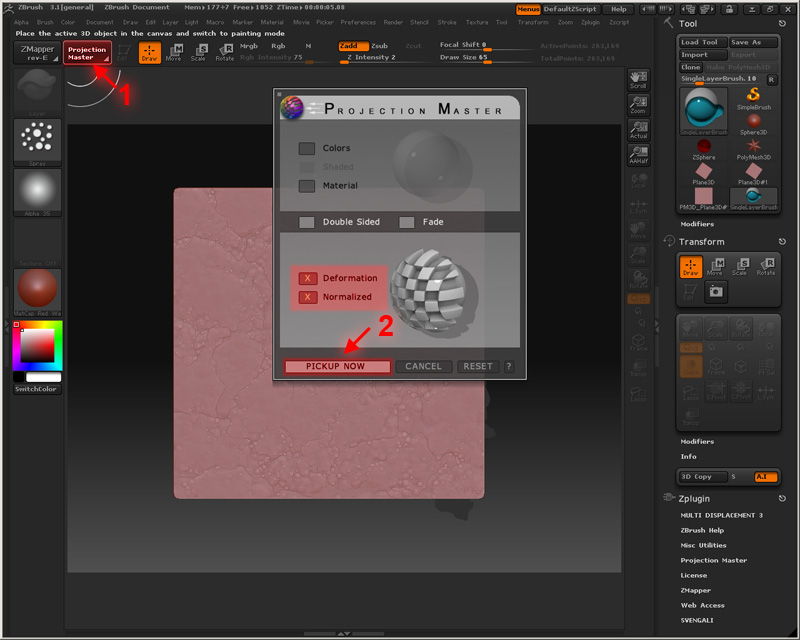Viewport: 800px width, 640px height.
Task: Select the PolyMesh3D tool
Action: tap(754, 149)
